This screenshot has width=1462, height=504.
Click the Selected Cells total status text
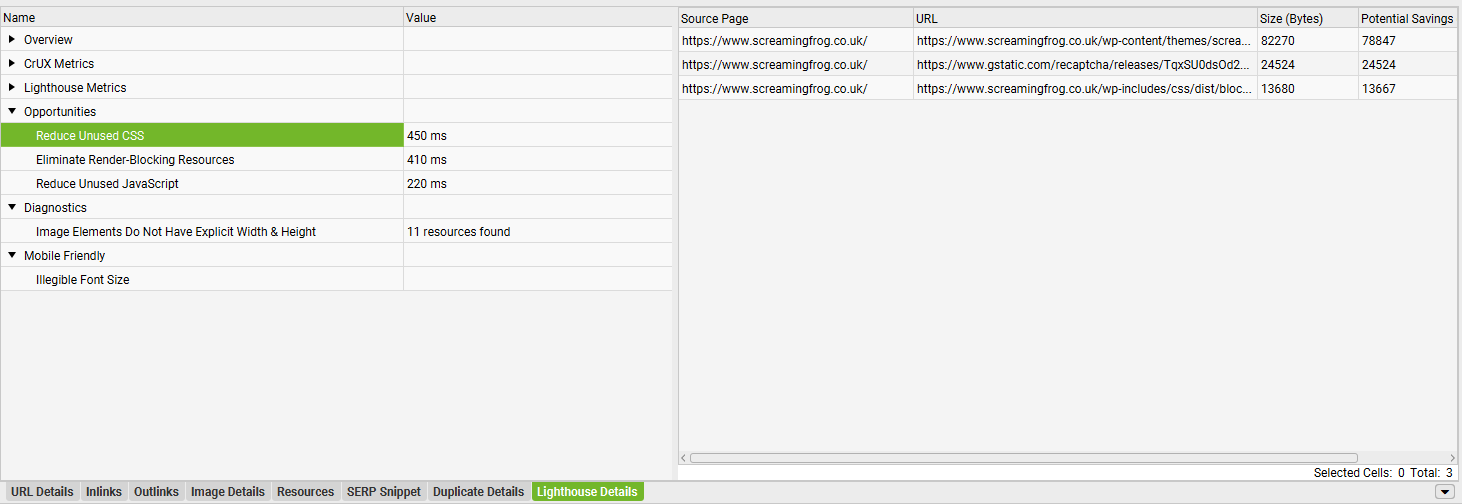tap(1383, 473)
